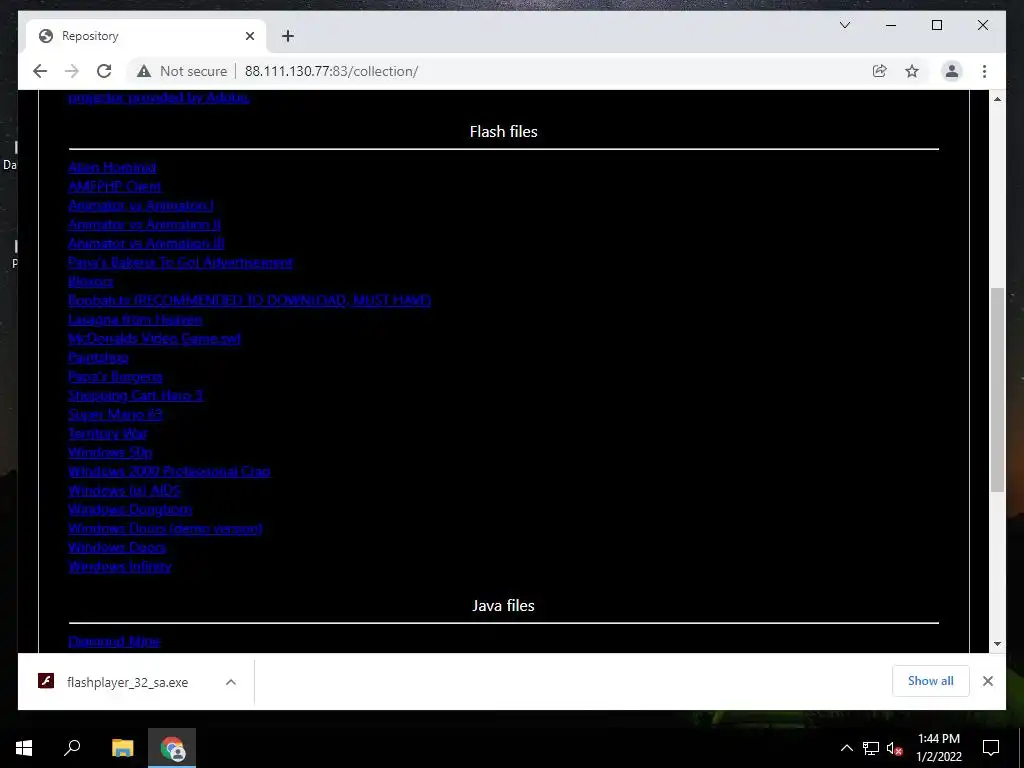Open Papa's Bakeria To Go Advertisement link

[x=180, y=262]
